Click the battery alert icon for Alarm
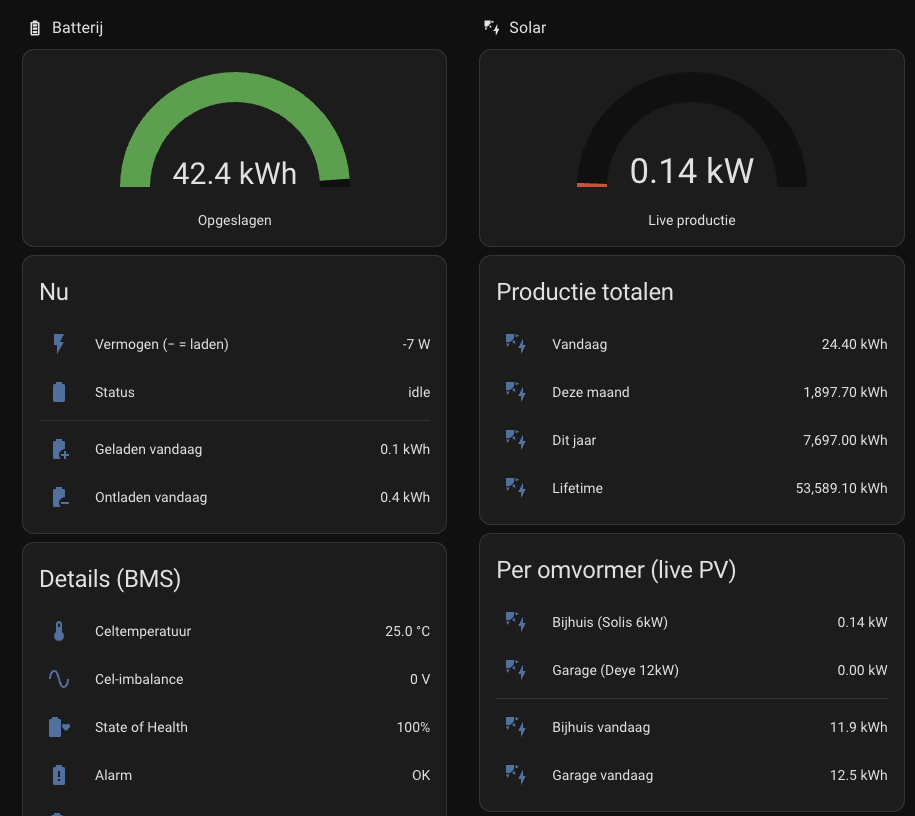915x816 pixels. coord(59,775)
